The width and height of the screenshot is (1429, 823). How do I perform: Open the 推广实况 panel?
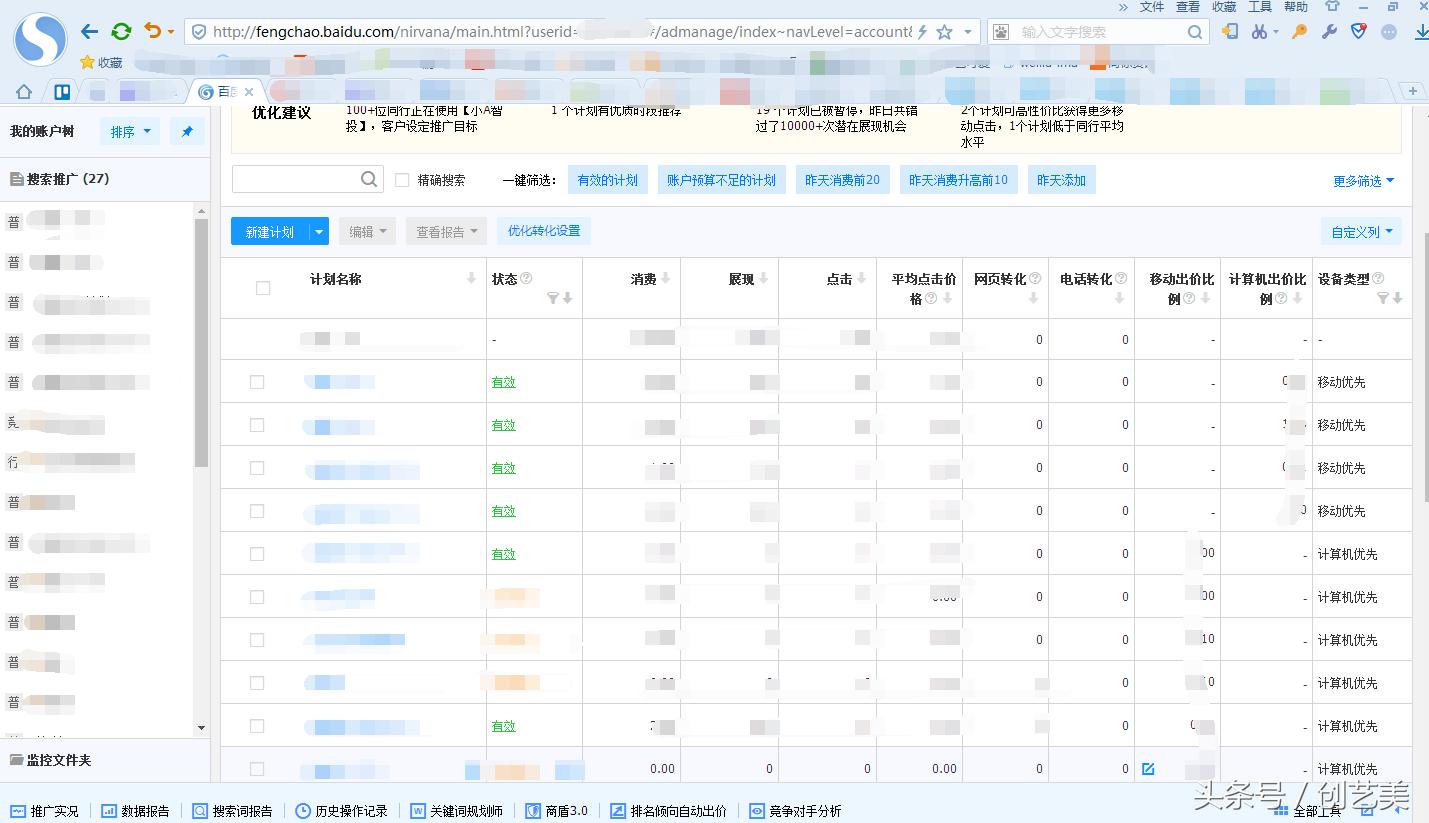(45, 811)
